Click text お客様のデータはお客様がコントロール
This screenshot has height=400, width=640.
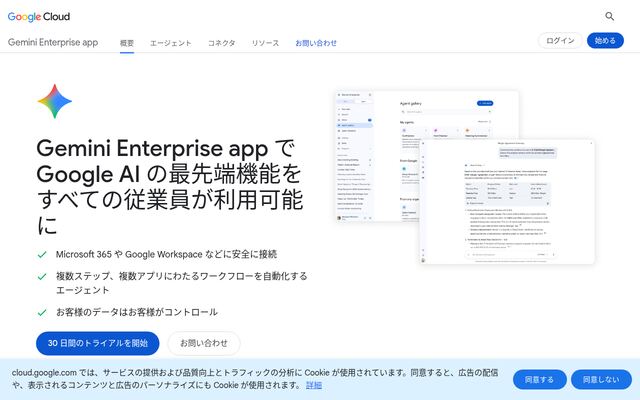tap(137, 312)
